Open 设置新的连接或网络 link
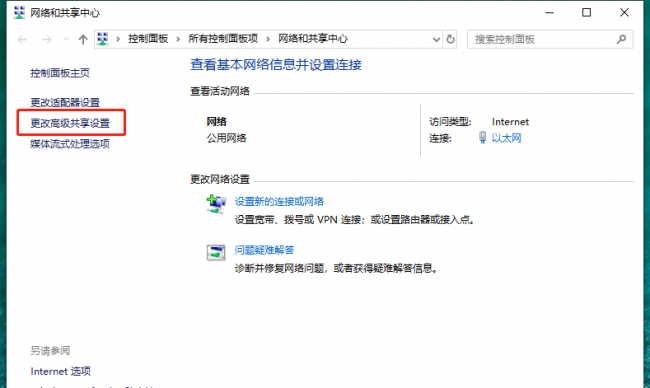 [x=279, y=201]
